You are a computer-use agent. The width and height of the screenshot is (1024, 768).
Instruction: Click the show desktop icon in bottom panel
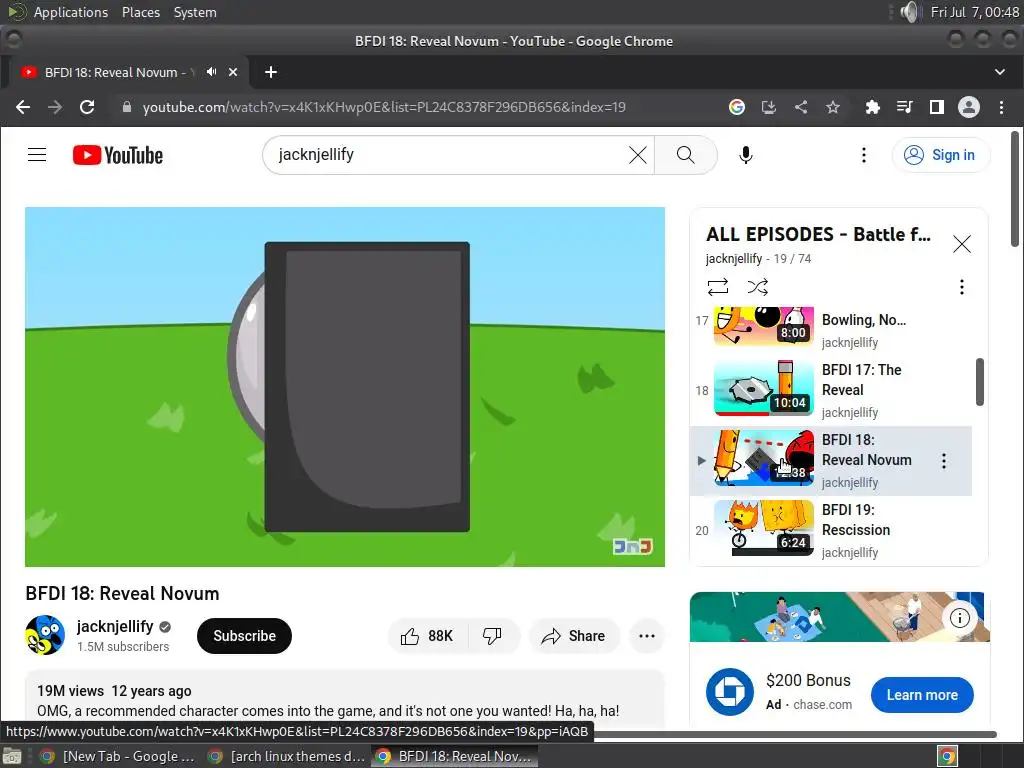(x=12, y=757)
